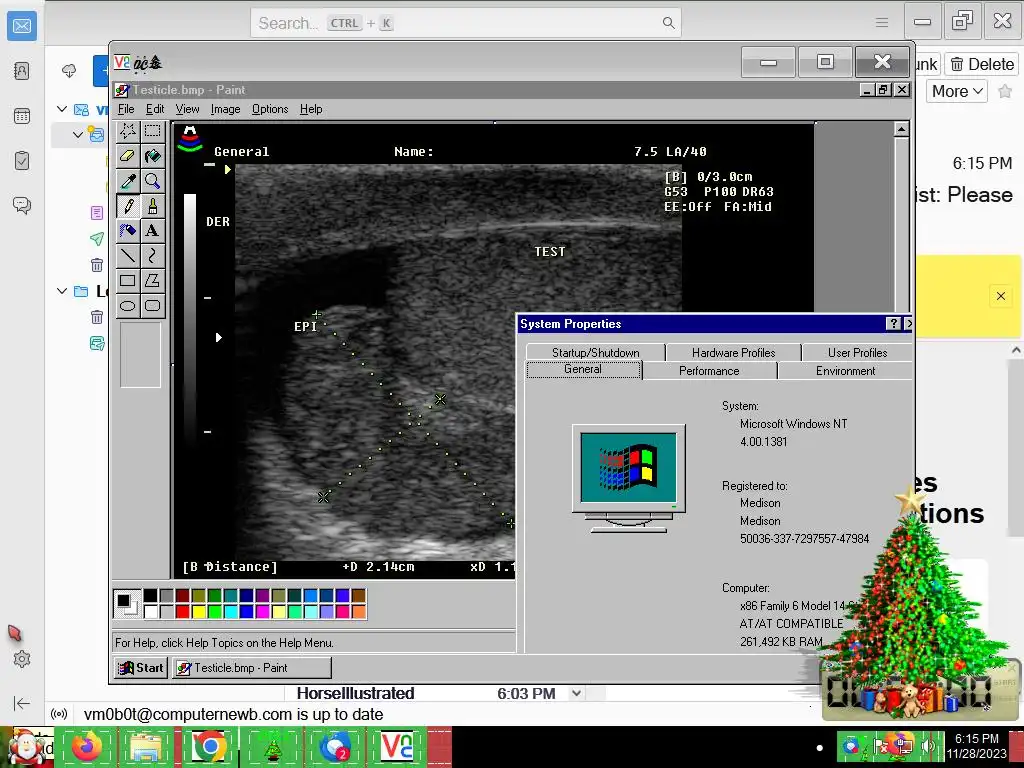Click the mail Search input field
This screenshot has width=1024, height=768.
466,23
